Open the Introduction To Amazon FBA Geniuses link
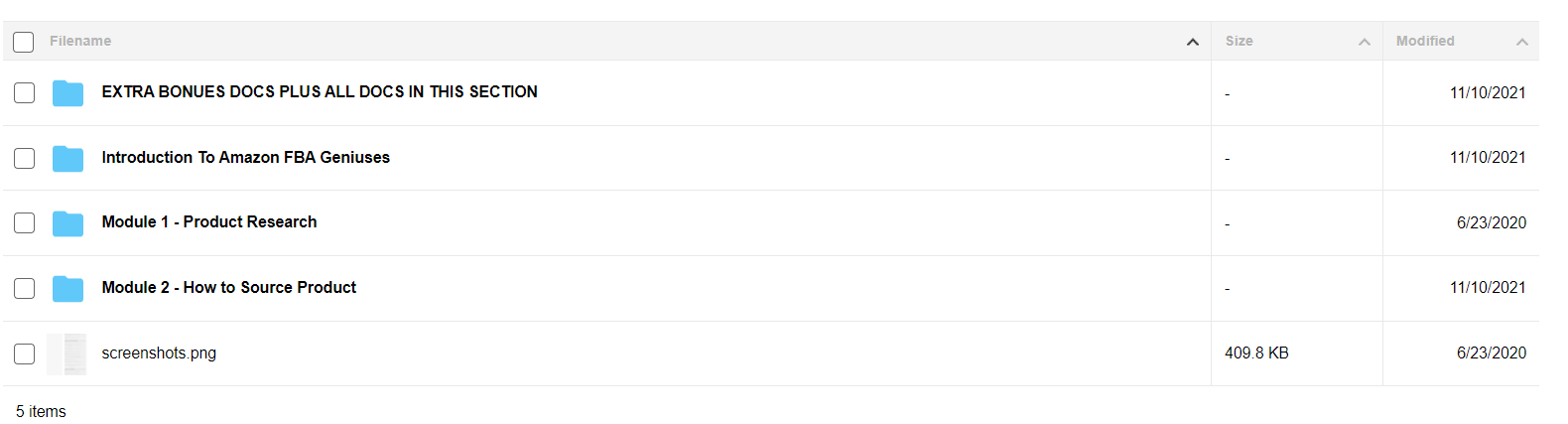 coord(245,157)
